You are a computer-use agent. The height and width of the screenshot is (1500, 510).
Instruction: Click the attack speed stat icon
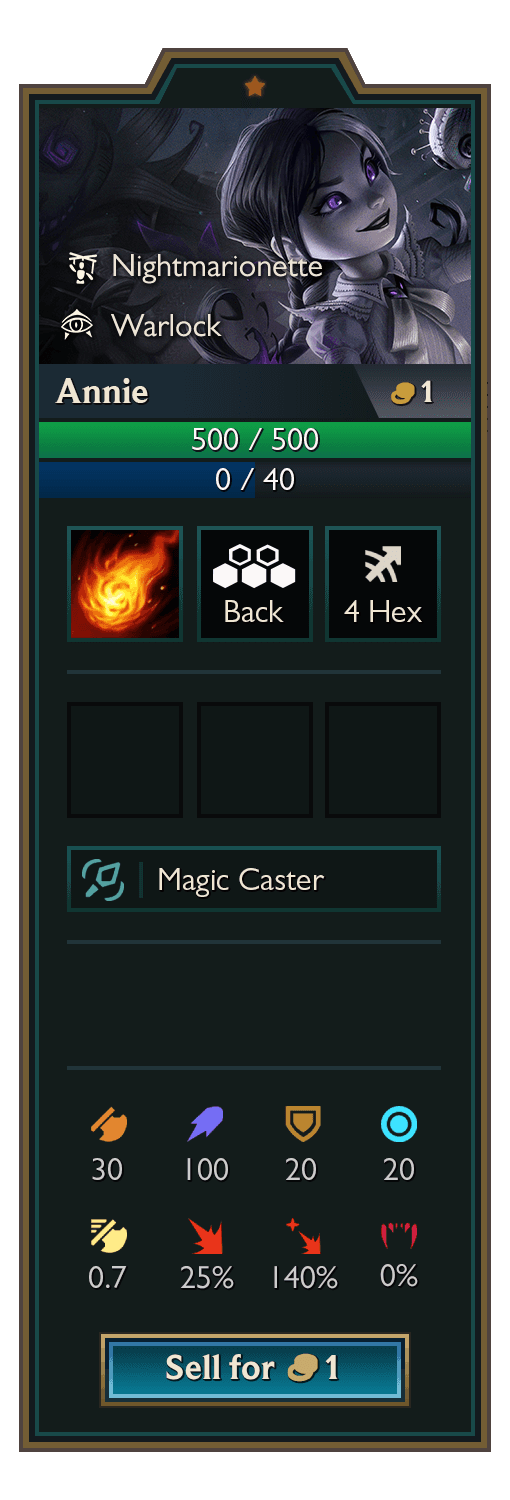pos(107,1236)
